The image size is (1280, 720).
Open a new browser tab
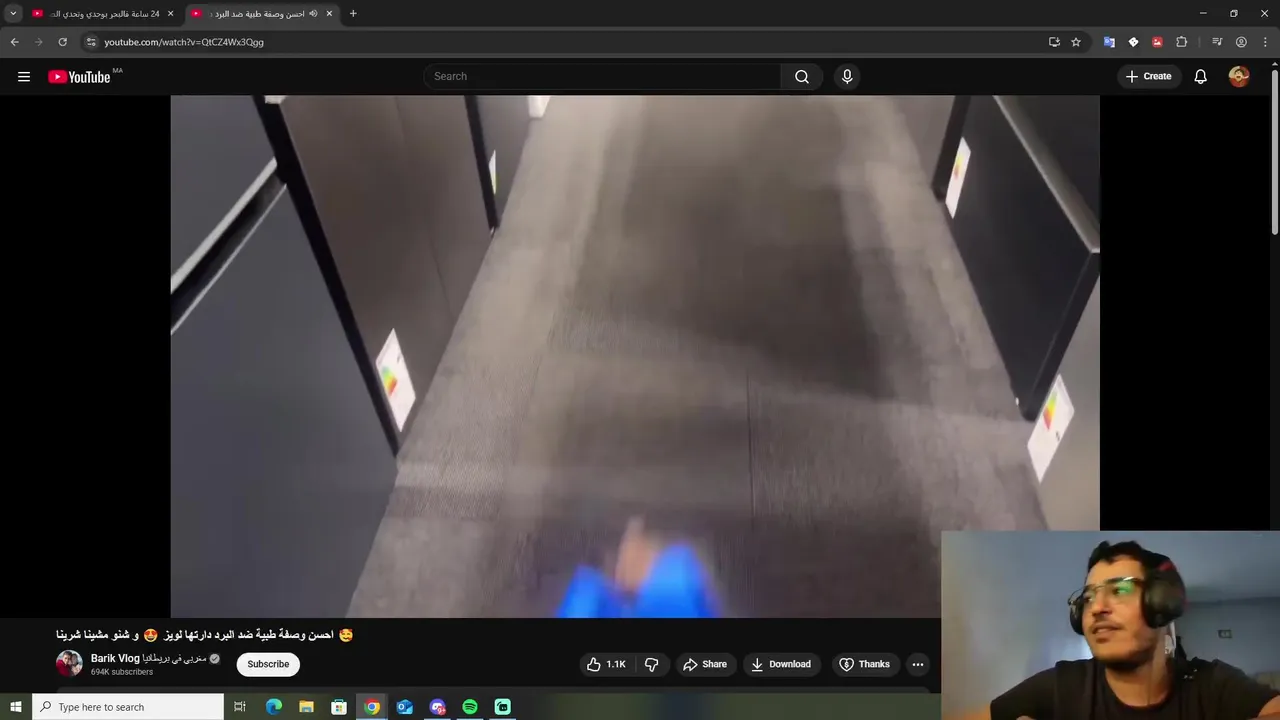pos(353,14)
